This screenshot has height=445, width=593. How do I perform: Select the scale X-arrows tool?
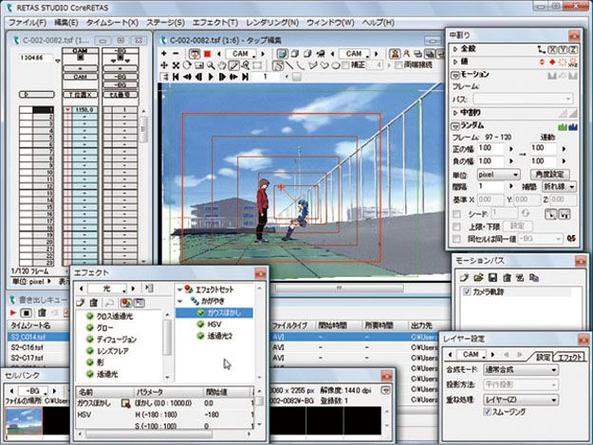pos(175,65)
